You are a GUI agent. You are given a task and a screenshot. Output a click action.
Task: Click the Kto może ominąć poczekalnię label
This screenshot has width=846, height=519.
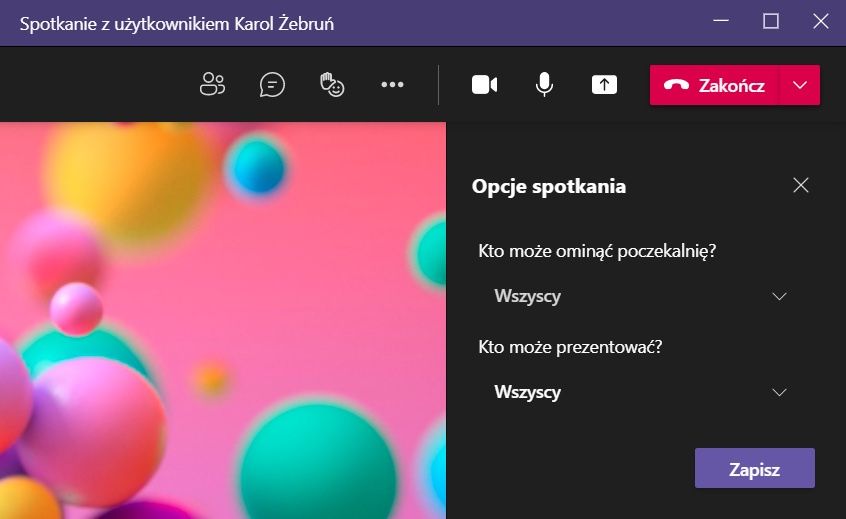597,251
